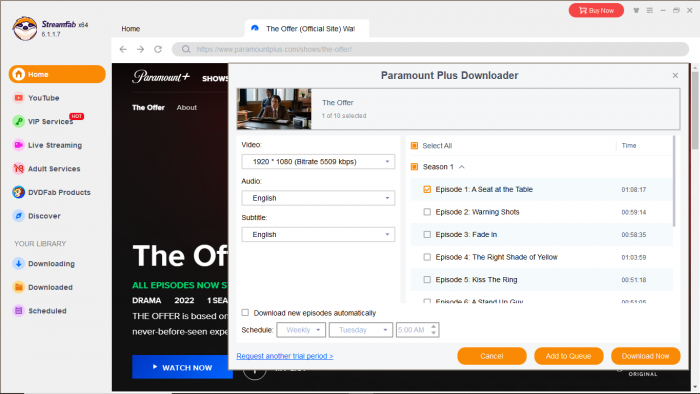700x394 pixels.
Task: Check Episode 2: Warning Shots
Action: coord(427,212)
